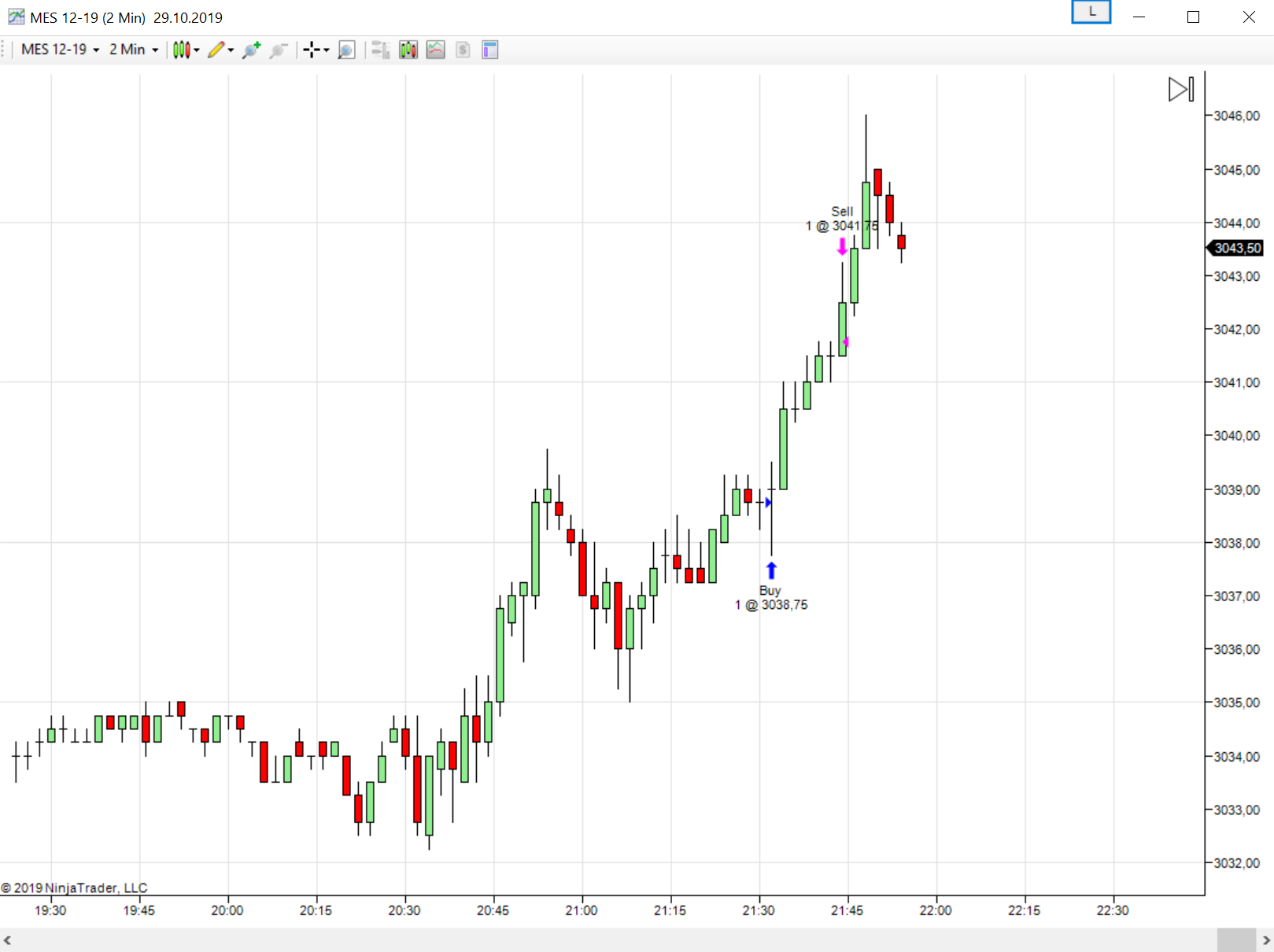This screenshot has height=952, width=1274.
Task: Click the 2019 NinjaTrader, LLC copyright text
Action: pos(74,887)
